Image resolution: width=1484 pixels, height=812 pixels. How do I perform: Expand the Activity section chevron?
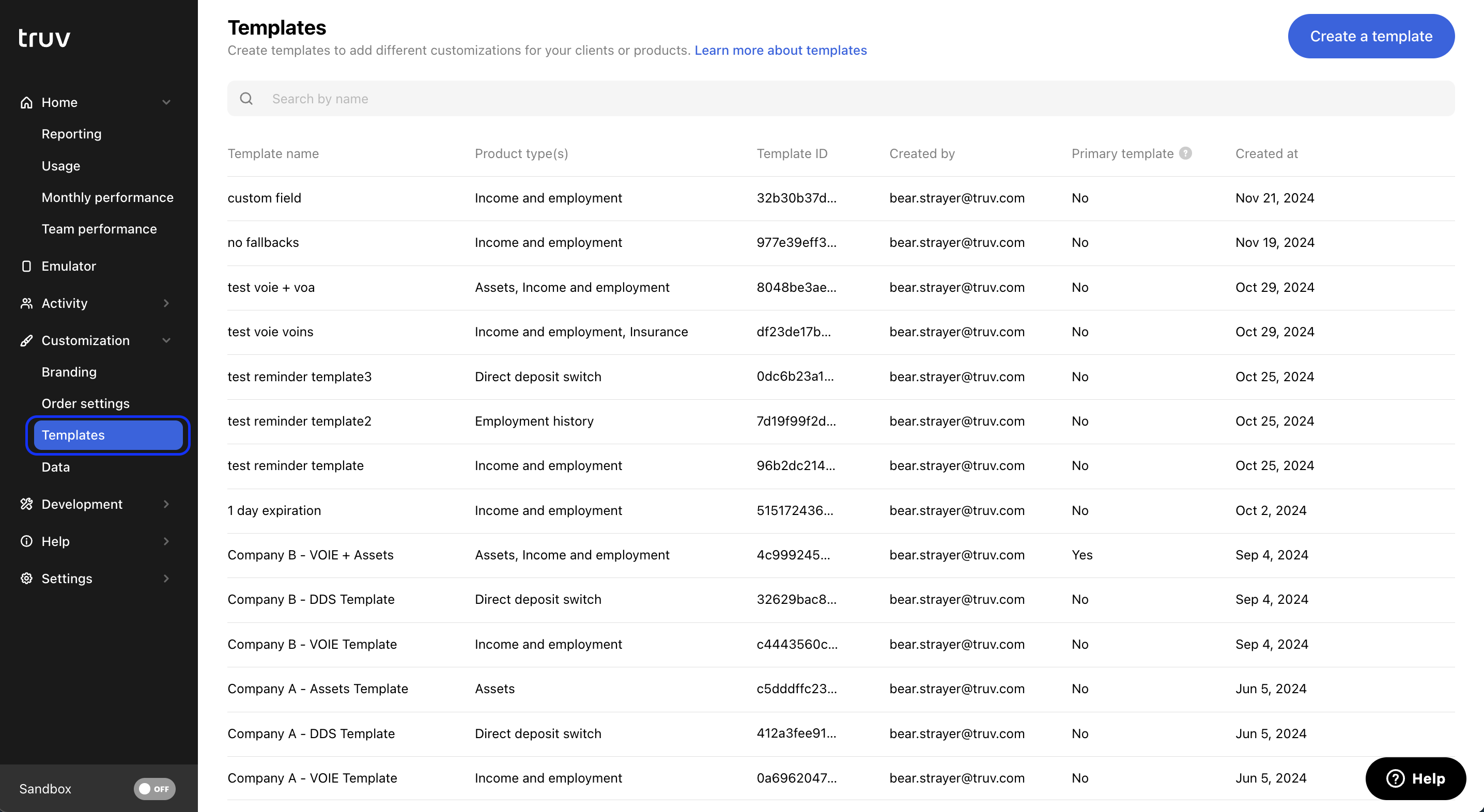tap(166, 304)
